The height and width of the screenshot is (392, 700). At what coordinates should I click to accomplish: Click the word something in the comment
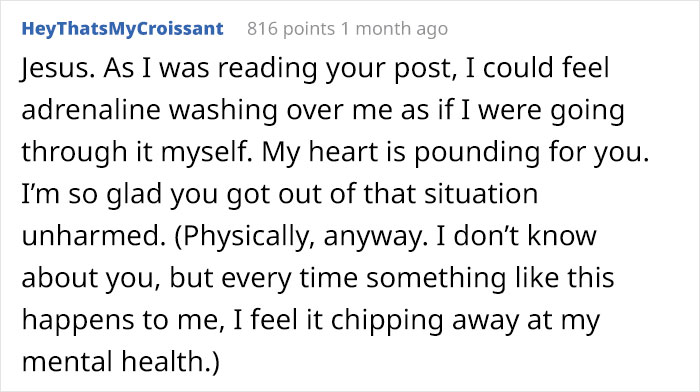436,277
